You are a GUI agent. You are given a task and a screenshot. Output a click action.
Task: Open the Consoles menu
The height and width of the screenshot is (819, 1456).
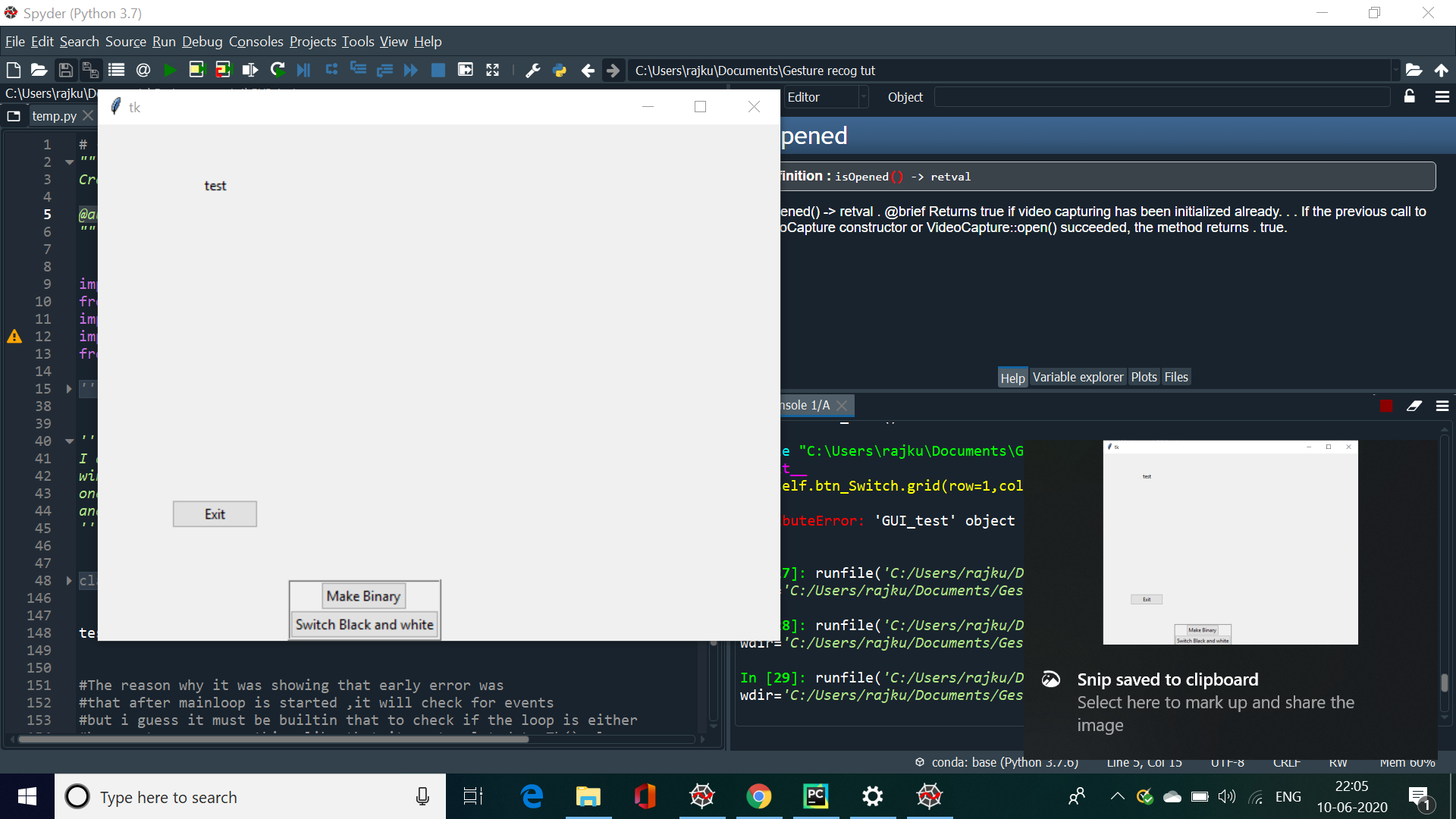coord(256,42)
